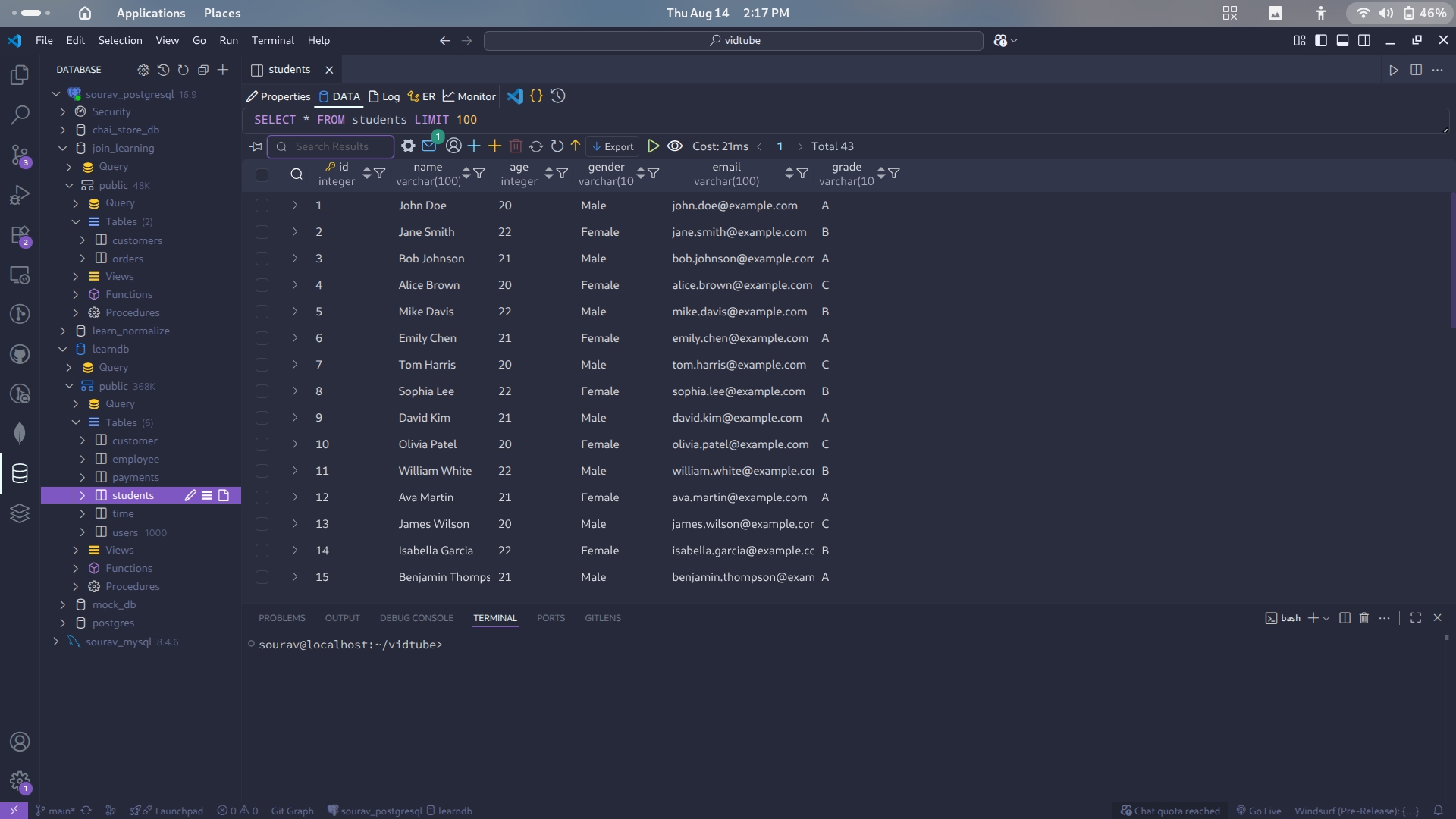Click the blue plus insert row icon
The image size is (1456, 819).
tap(474, 146)
